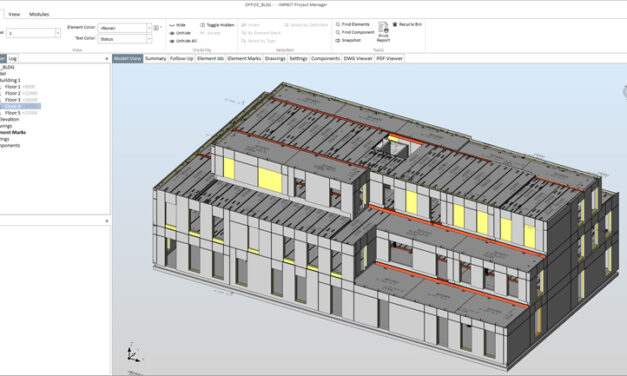Select OFFICE_BLDG root tree node

[x=7, y=67]
